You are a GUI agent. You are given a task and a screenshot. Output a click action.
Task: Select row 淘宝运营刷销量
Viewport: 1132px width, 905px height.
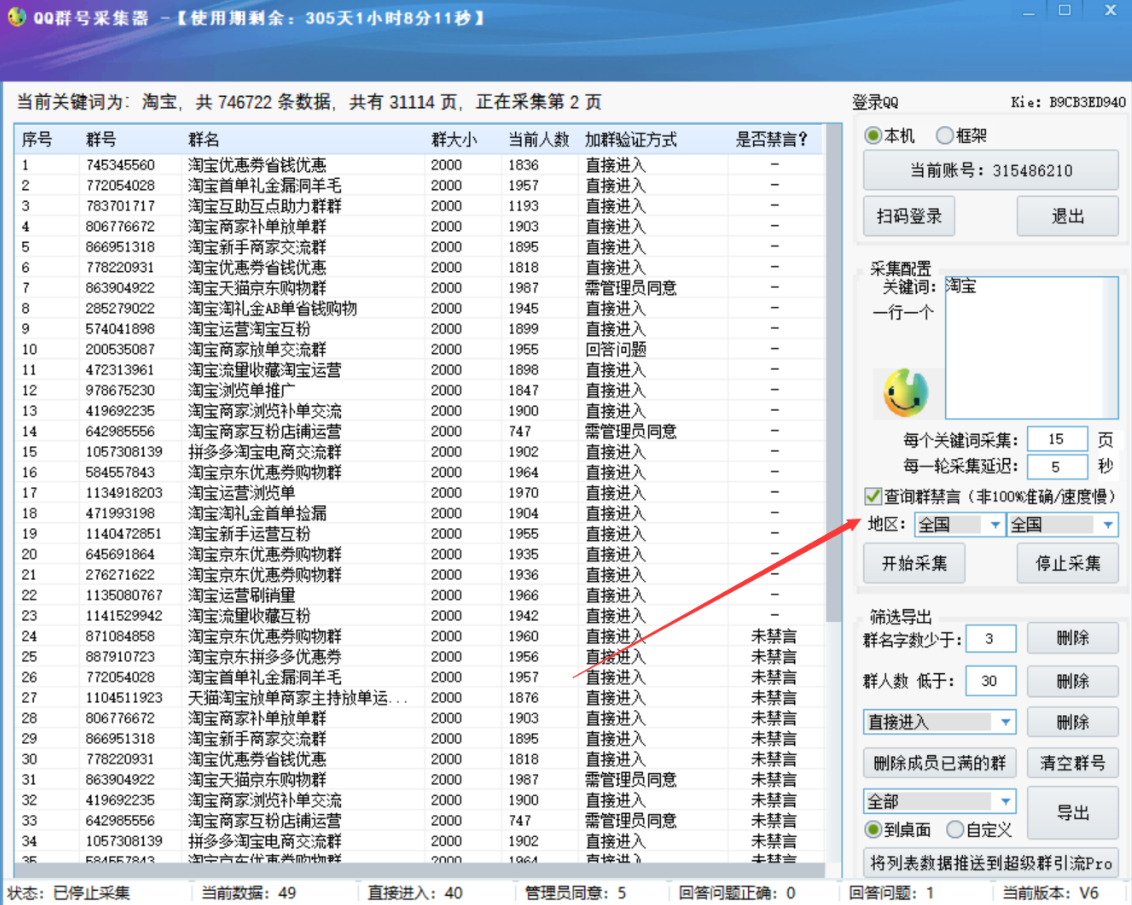coord(418,595)
